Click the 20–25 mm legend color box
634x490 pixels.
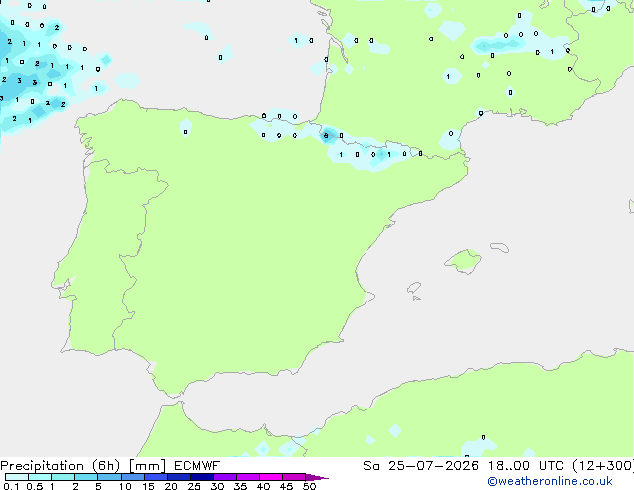178,477
